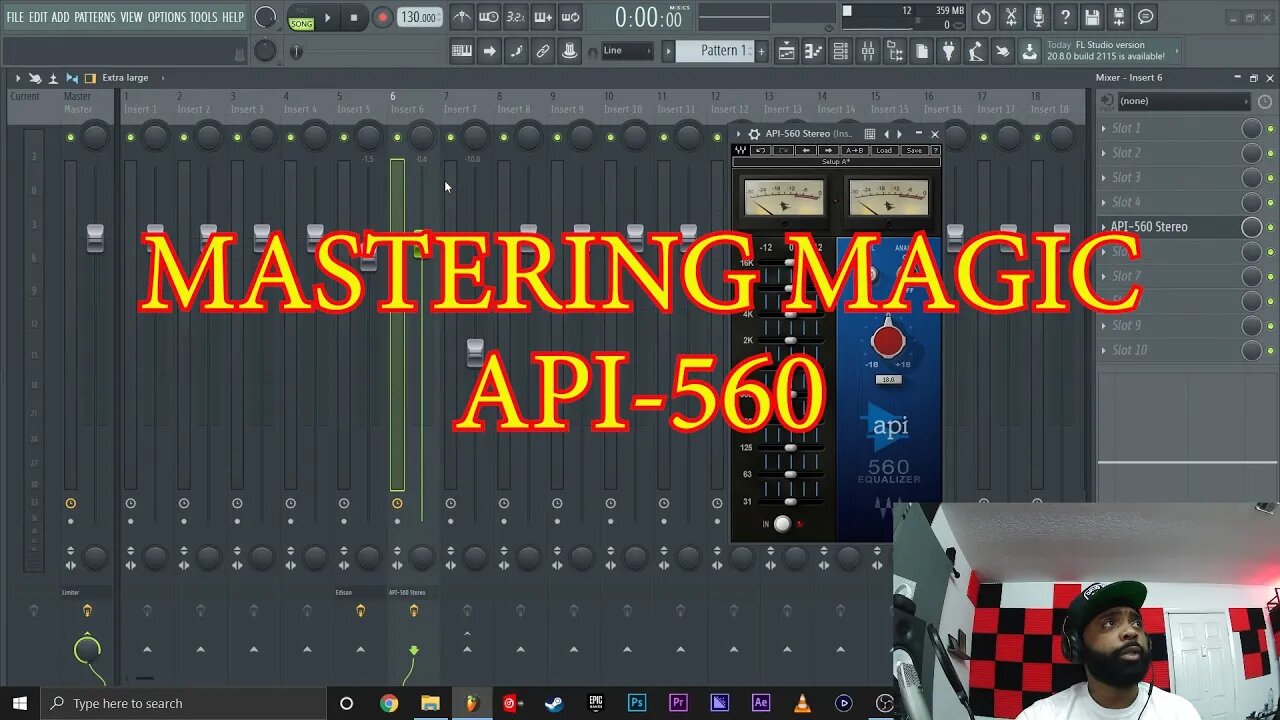
Task: Mute Master track with green LED
Action: pyautogui.click(x=70, y=137)
